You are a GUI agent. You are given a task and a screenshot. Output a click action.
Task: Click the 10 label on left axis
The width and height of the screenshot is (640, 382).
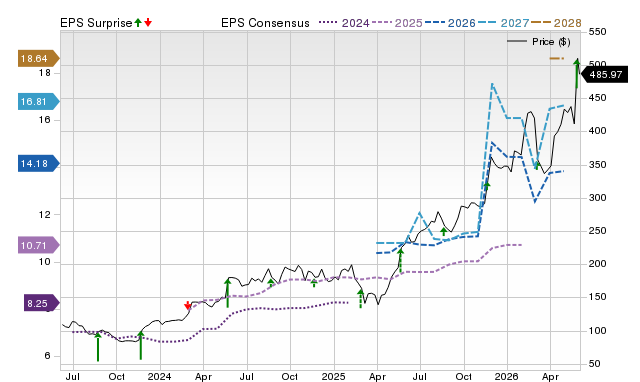pyautogui.click(x=45, y=262)
